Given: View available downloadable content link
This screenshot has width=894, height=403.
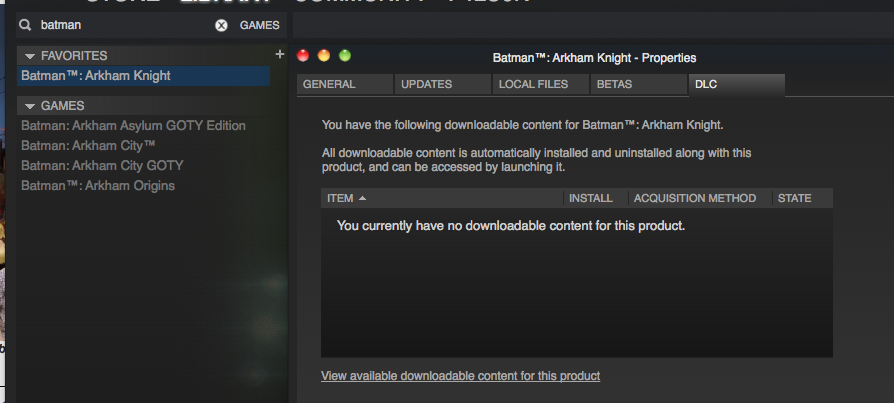Looking at the screenshot, I should (460, 376).
